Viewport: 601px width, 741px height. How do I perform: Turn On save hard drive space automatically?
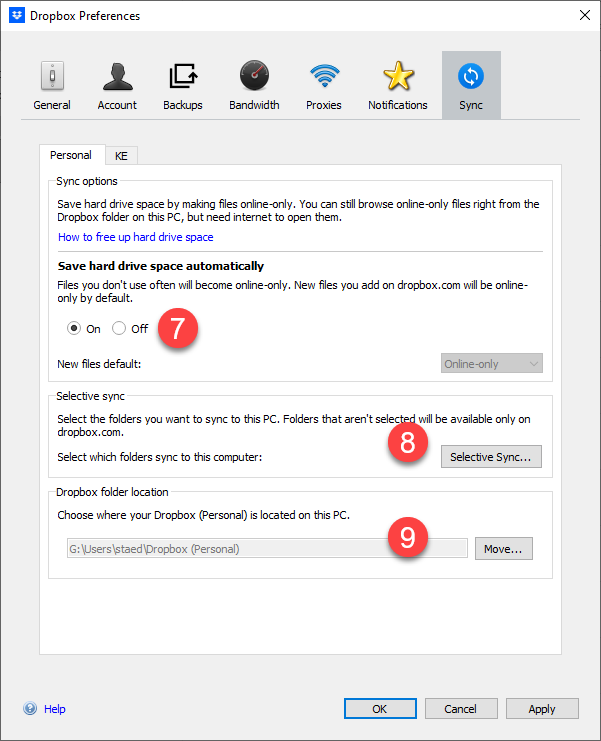pyautogui.click(x=74, y=328)
